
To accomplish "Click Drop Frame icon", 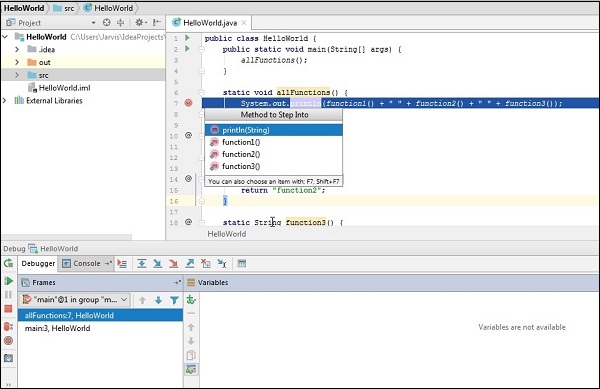I will pyautogui.click(x=206, y=264).
